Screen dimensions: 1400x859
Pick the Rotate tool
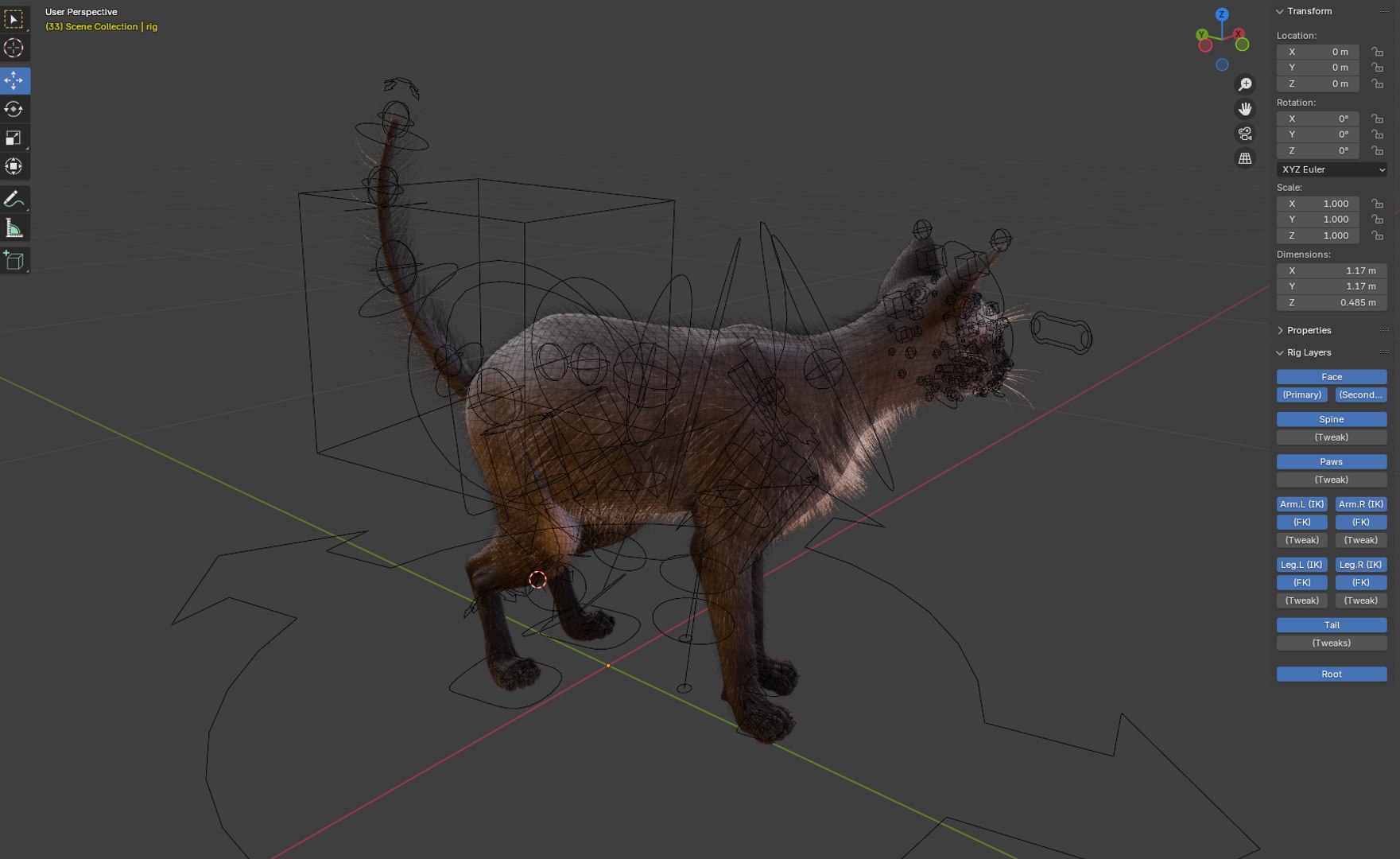[x=14, y=109]
